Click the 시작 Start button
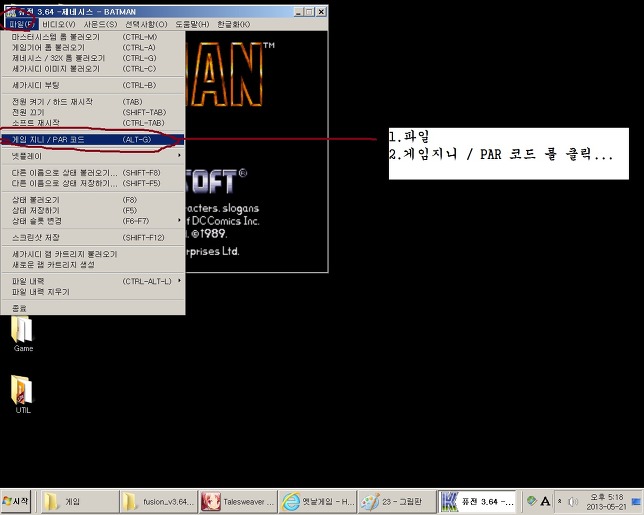The width and height of the screenshot is (644, 515). point(16,501)
